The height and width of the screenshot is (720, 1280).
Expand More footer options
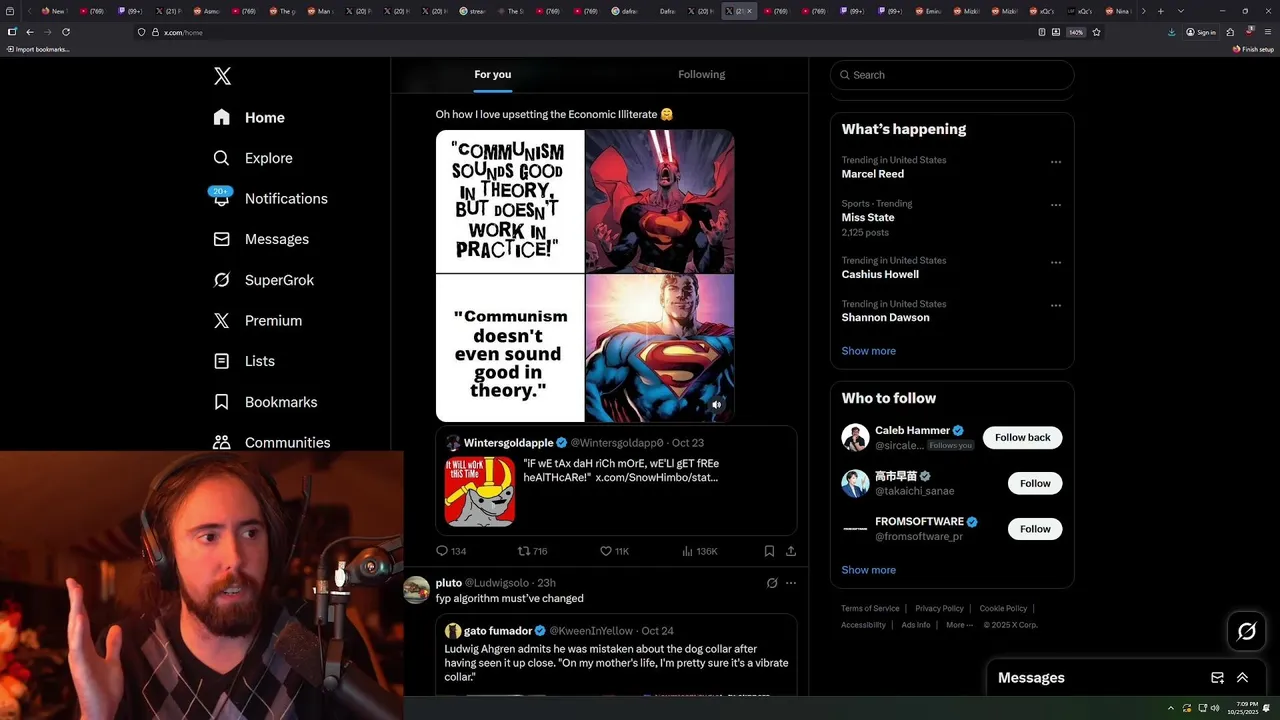[x=959, y=625]
